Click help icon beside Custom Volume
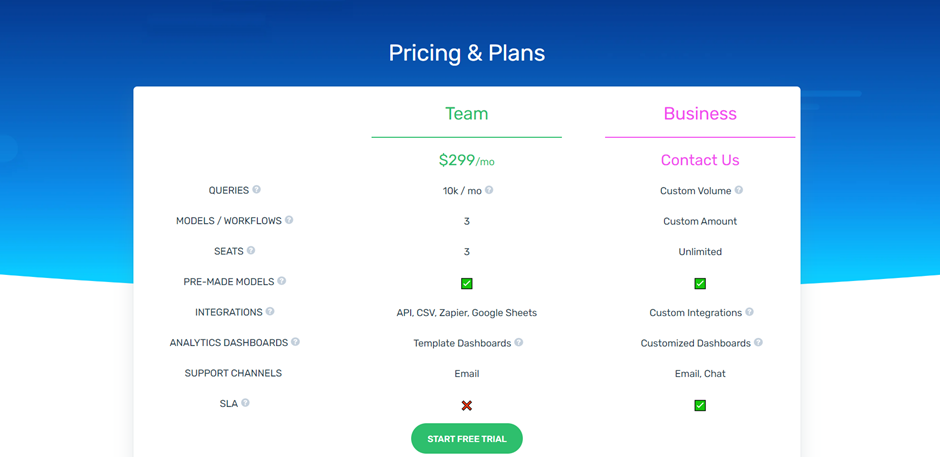940x457 pixels. point(739,190)
